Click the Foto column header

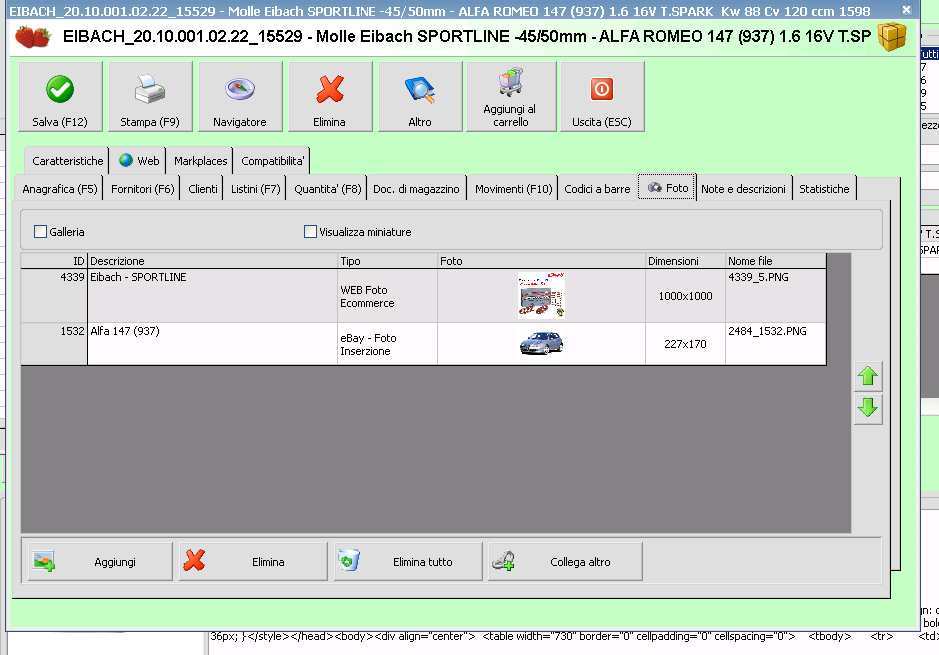point(541,261)
